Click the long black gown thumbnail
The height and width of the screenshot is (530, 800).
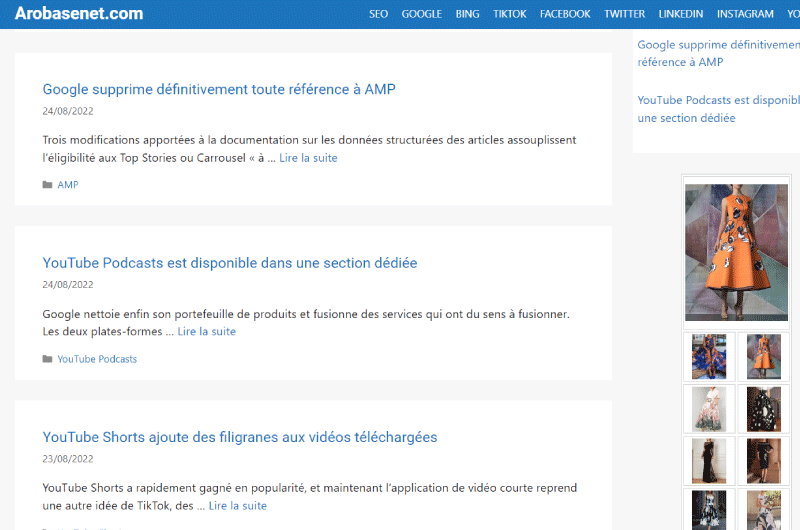[709, 461]
